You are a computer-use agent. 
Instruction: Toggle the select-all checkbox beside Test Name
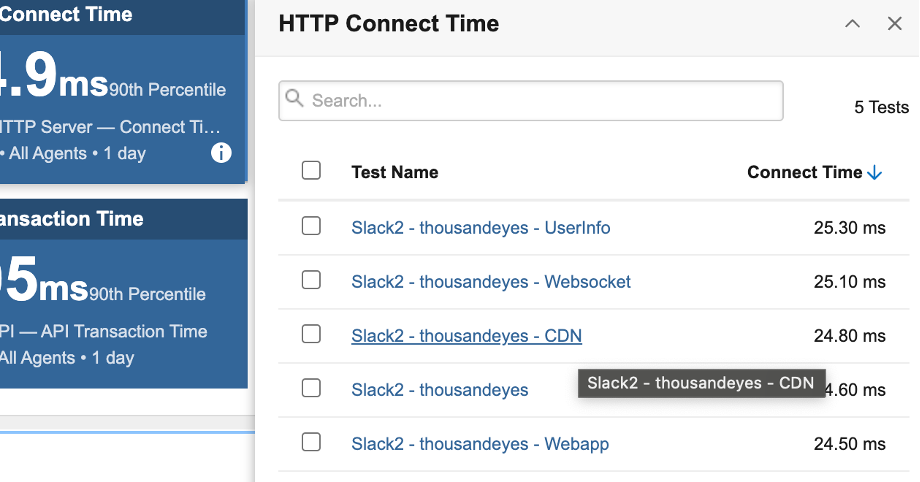coord(311,171)
